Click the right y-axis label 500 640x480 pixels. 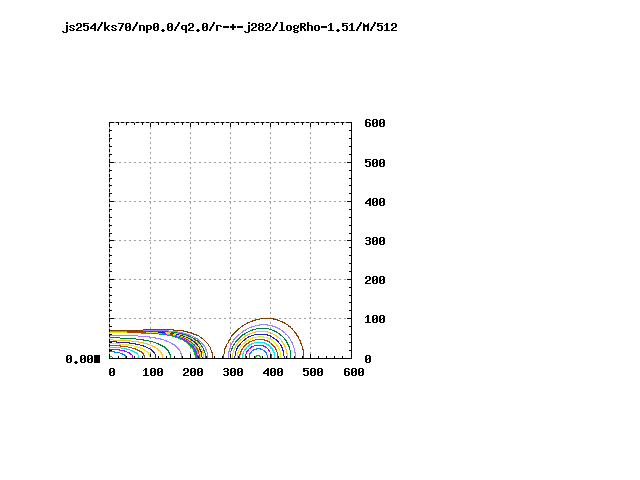click(x=375, y=163)
